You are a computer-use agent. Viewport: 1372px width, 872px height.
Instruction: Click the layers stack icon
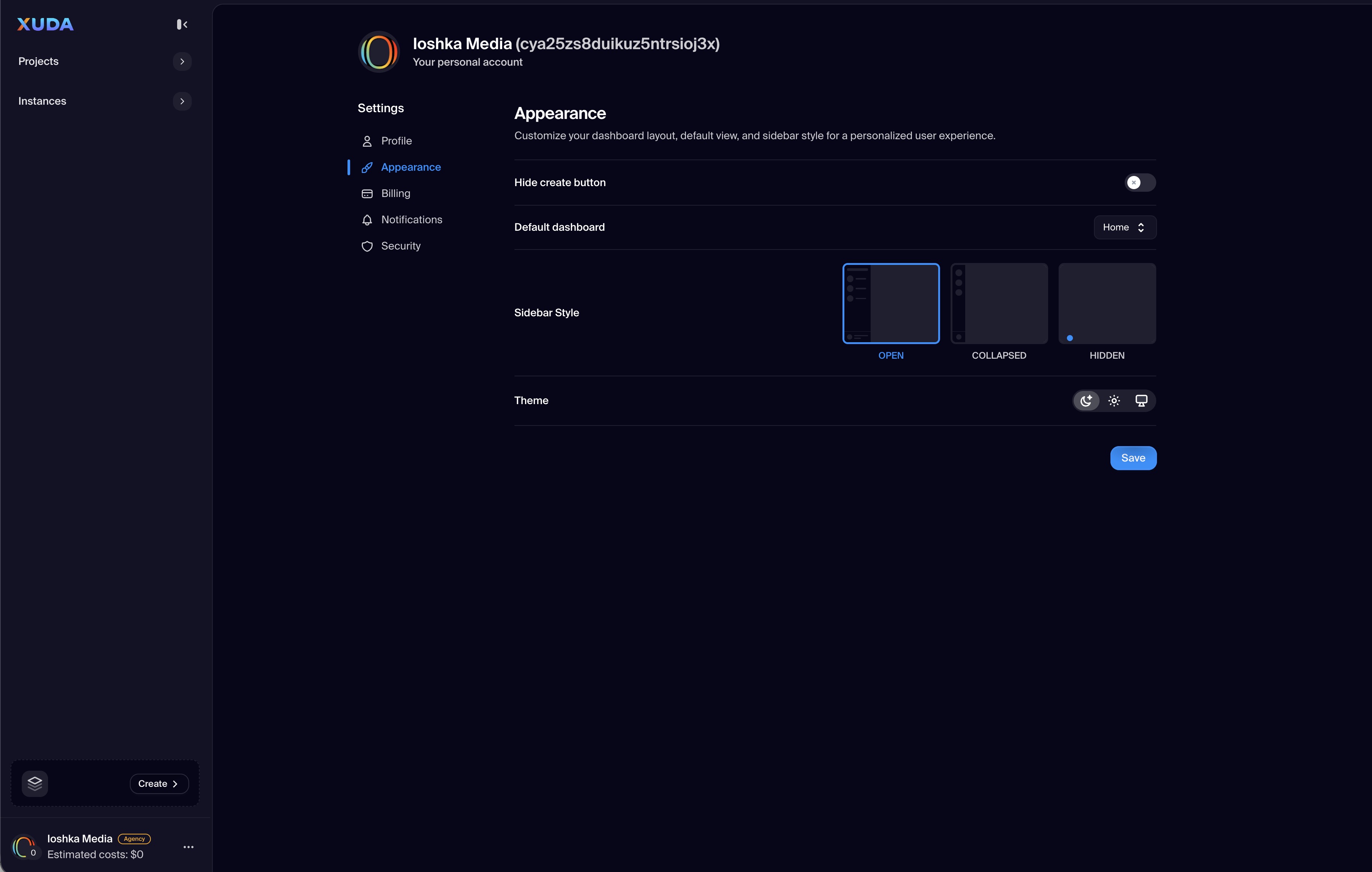(x=35, y=783)
